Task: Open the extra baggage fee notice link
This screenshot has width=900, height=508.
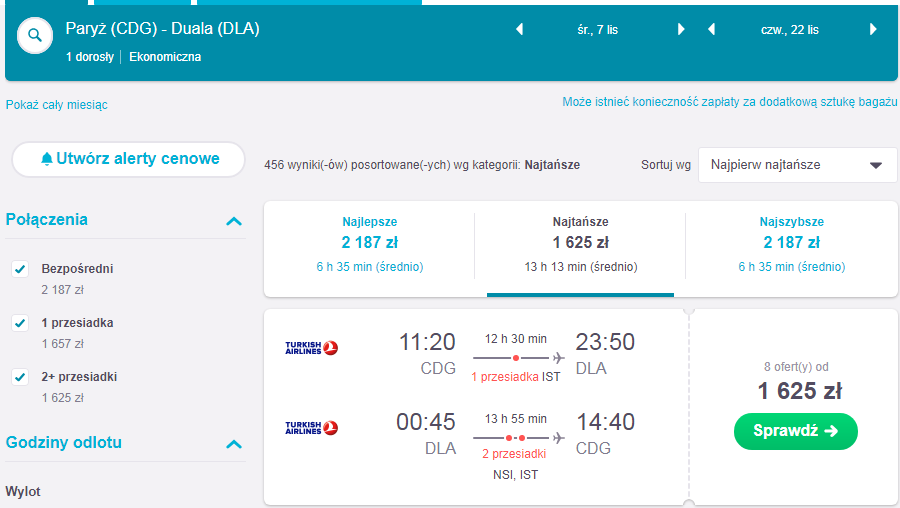Action: pyautogui.click(x=730, y=102)
